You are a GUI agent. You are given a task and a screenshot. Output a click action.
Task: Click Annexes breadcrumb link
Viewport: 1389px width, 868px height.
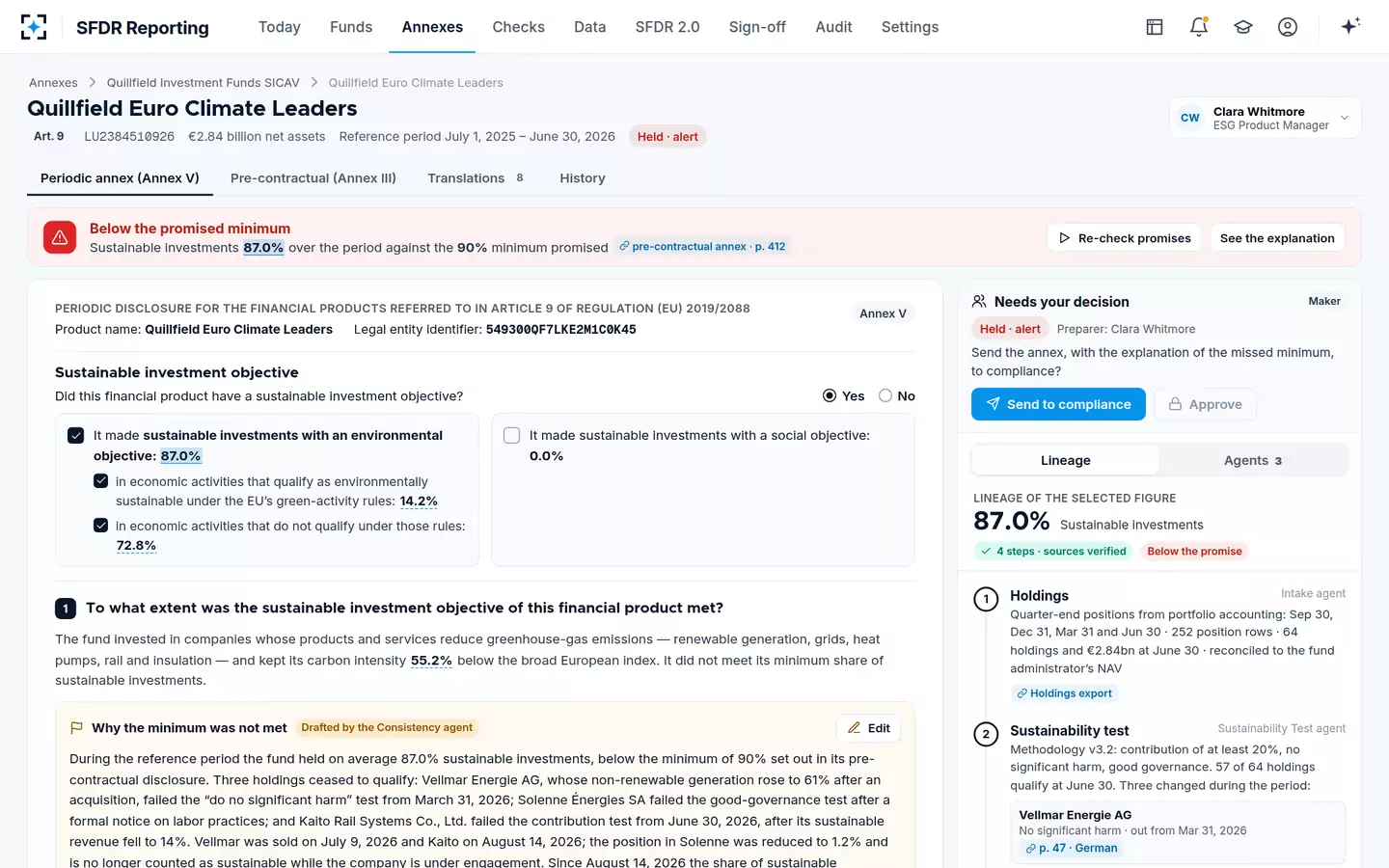pyautogui.click(x=53, y=83)
